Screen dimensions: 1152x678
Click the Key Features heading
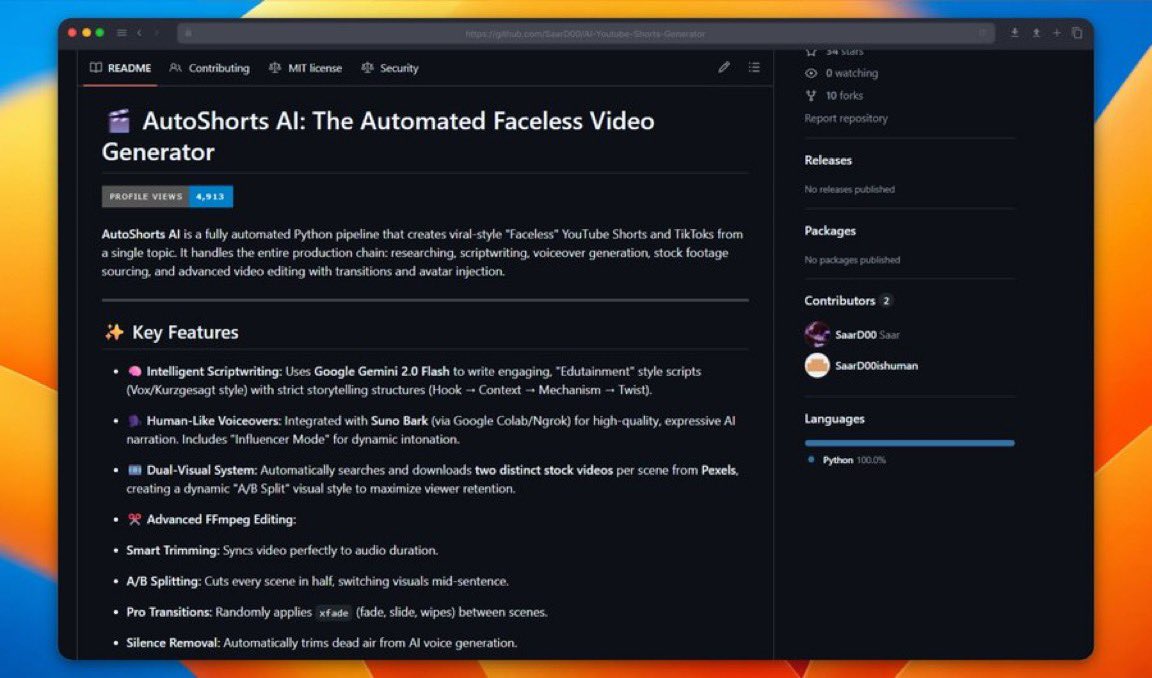click(x=185, y=332)
